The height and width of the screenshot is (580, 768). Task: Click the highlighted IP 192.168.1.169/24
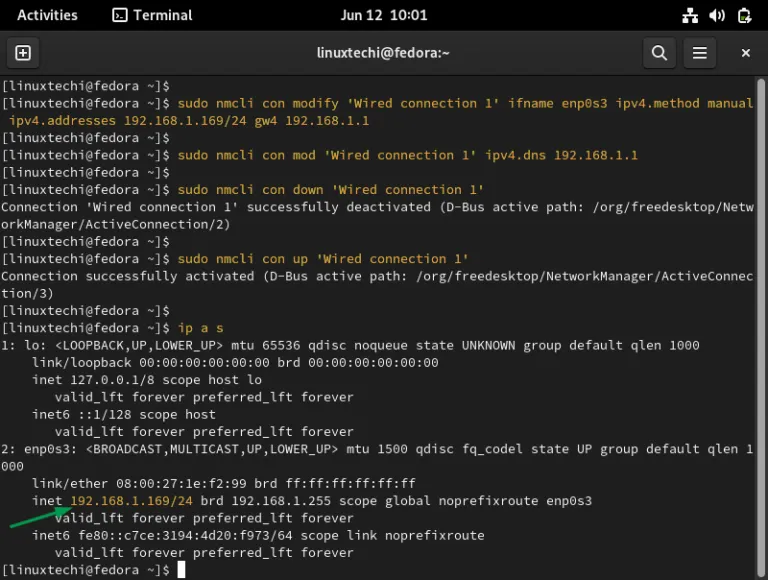(131, 501)
